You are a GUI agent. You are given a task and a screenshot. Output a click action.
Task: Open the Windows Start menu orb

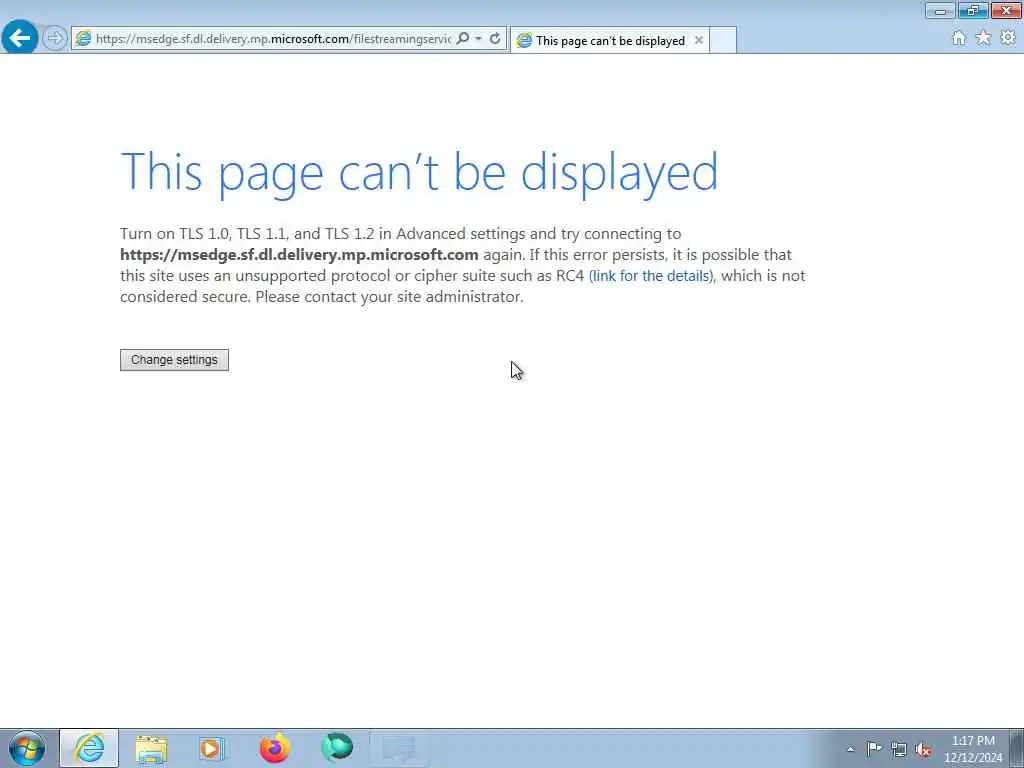[27, 748]
